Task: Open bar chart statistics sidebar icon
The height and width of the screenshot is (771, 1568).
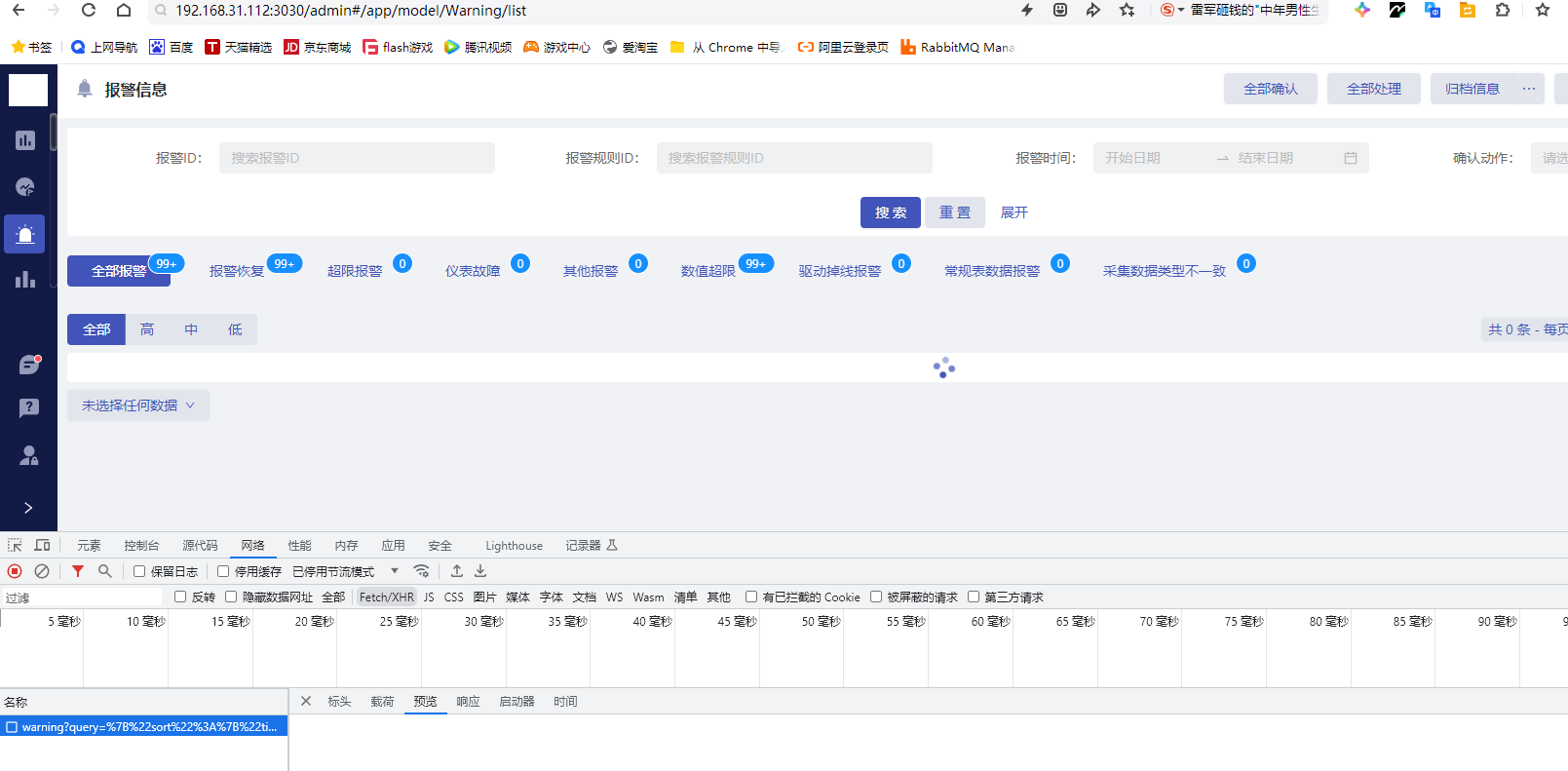Action: [25, 281]
